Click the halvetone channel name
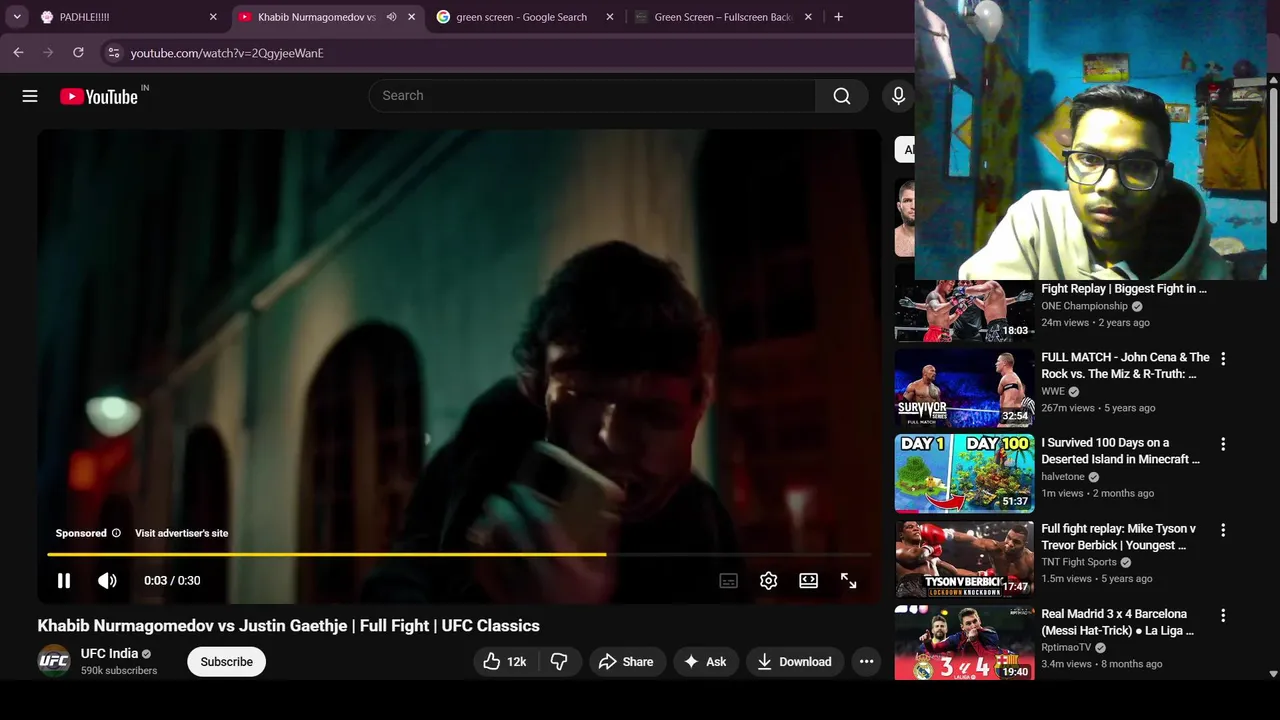 1063,477
